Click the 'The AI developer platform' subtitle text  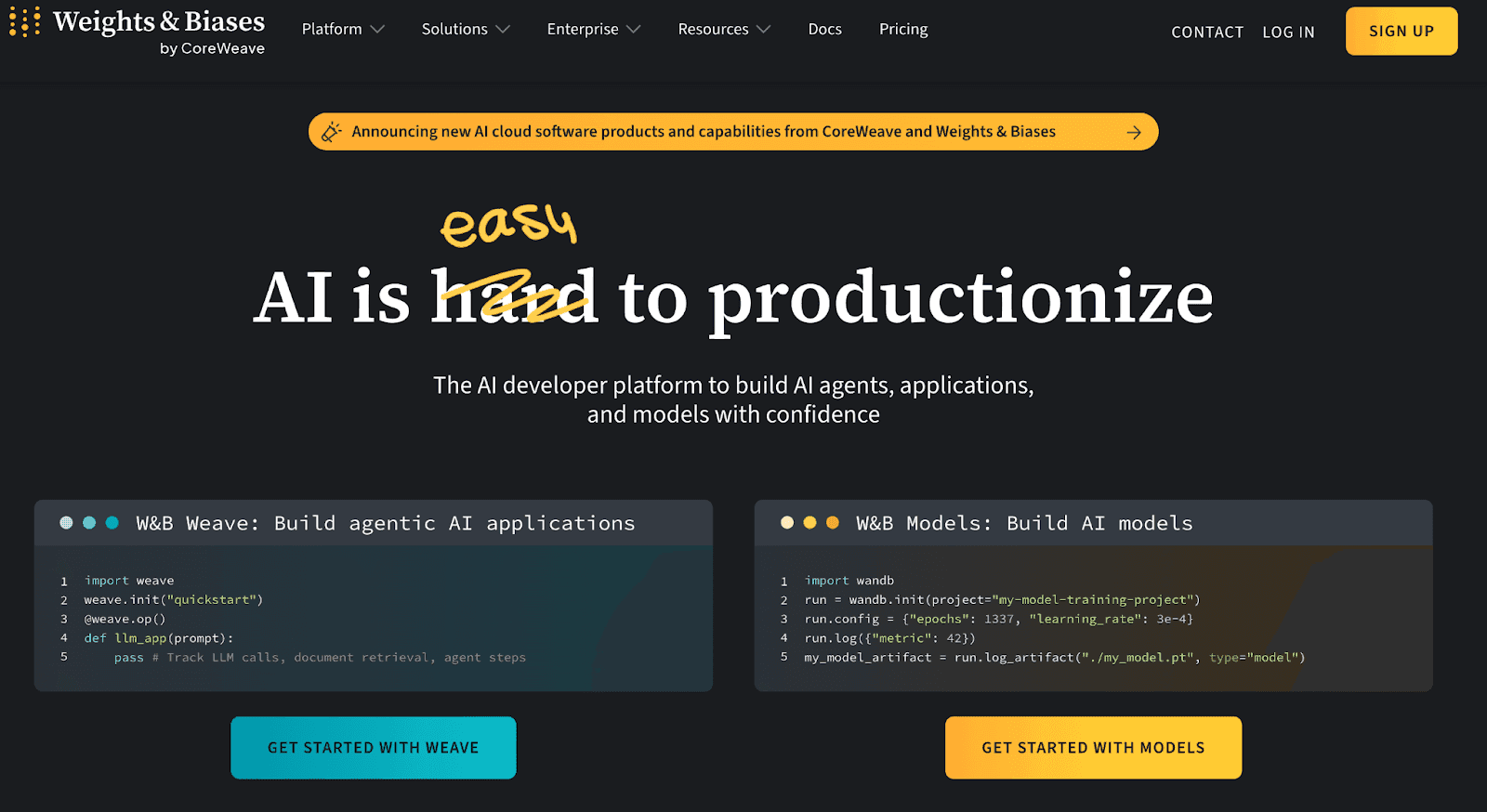click(733, 399)
